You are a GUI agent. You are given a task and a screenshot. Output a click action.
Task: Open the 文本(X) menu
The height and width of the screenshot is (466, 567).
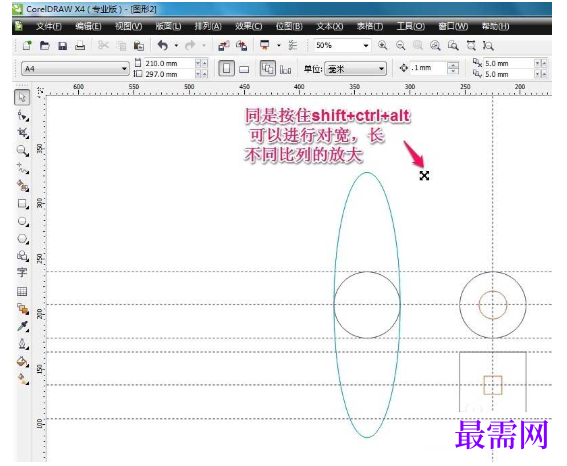click(x=329, y=26)
